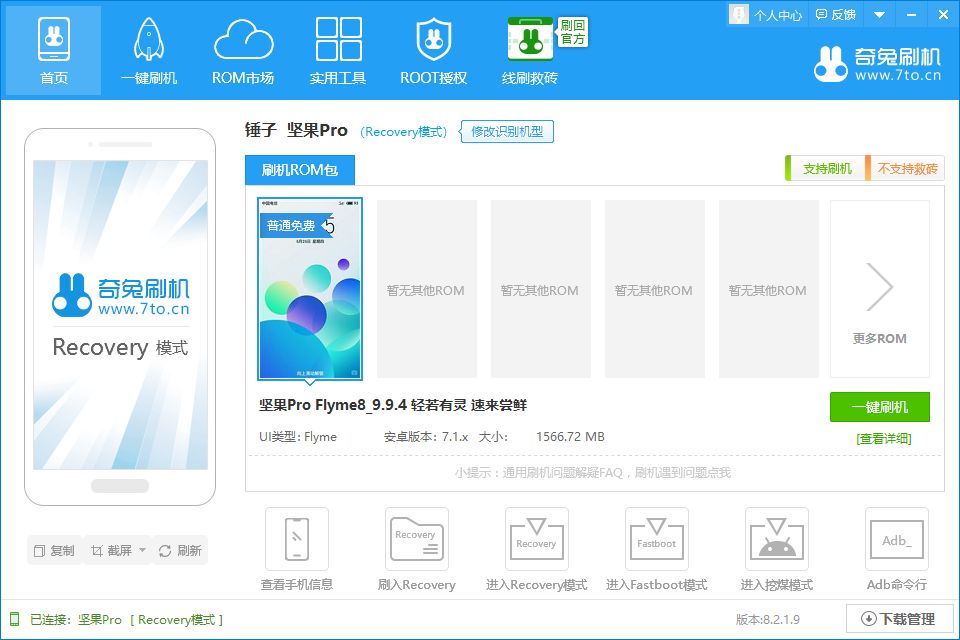Open 个人中心 user center
Screen dimensions: 960x640
click(x=766, y=15)
